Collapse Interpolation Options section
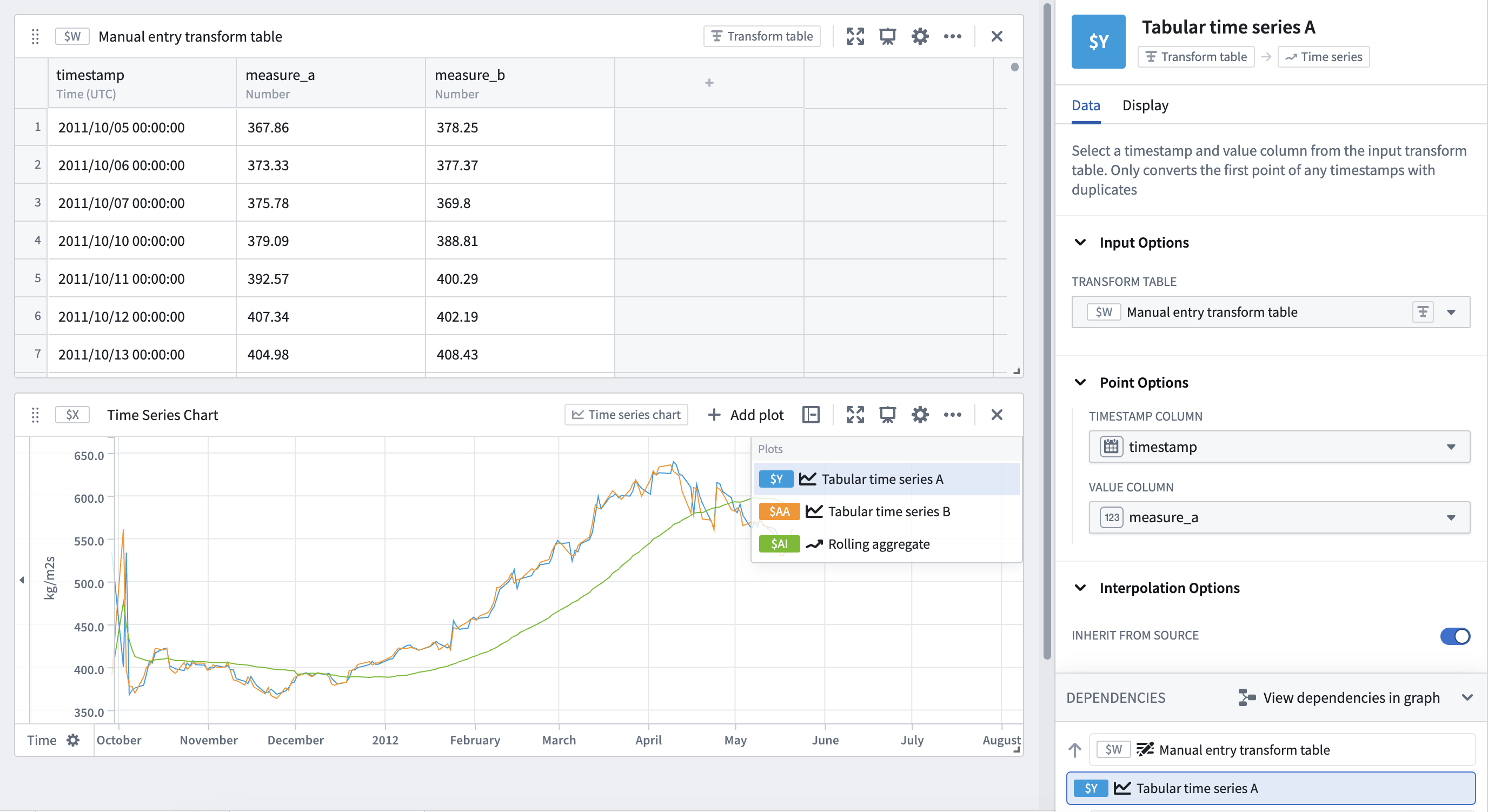The width and height of the screenshot is (1488, 812). click(1080, 588)
